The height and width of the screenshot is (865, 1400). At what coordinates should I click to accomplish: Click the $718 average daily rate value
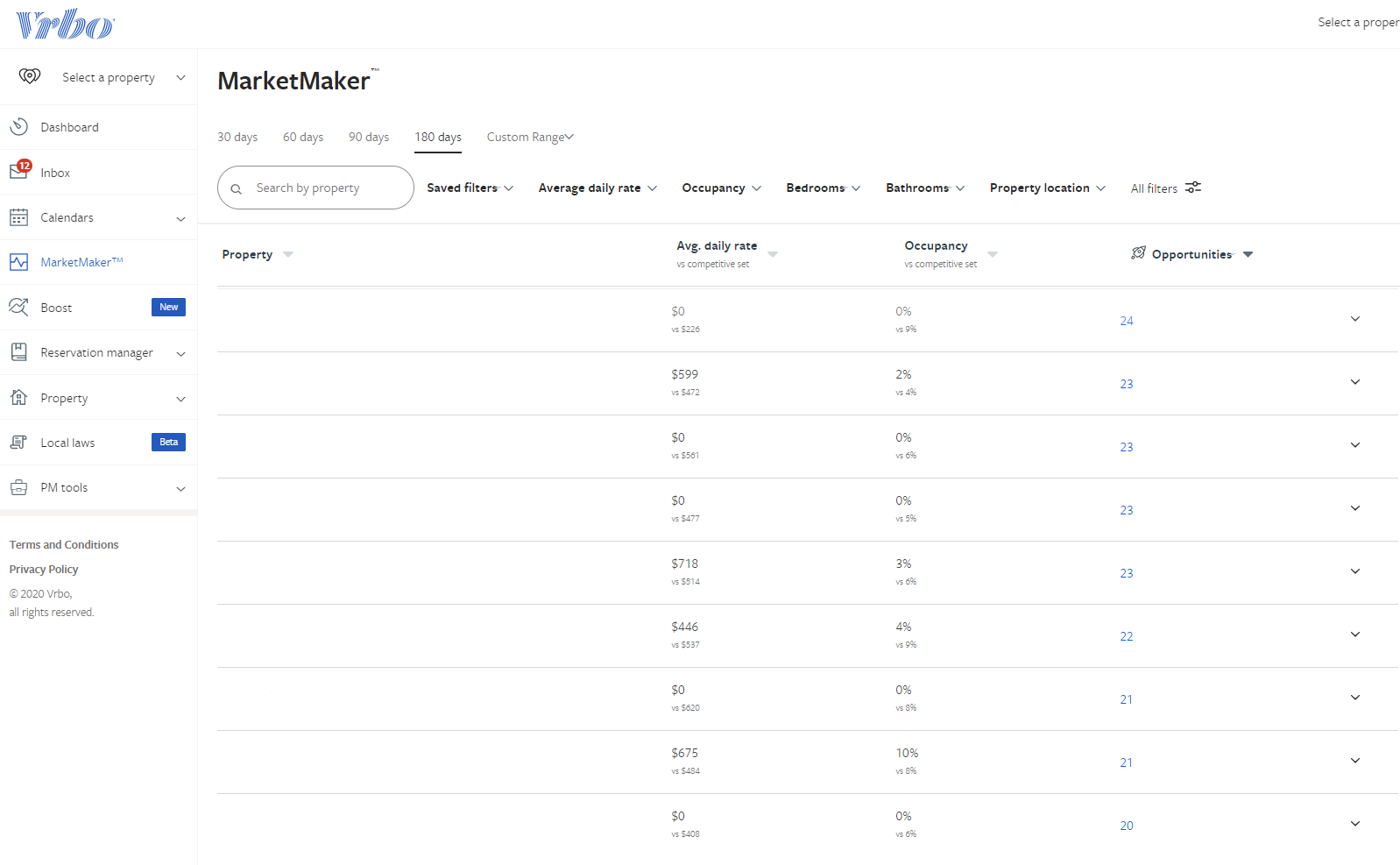(x=685, y=564)
